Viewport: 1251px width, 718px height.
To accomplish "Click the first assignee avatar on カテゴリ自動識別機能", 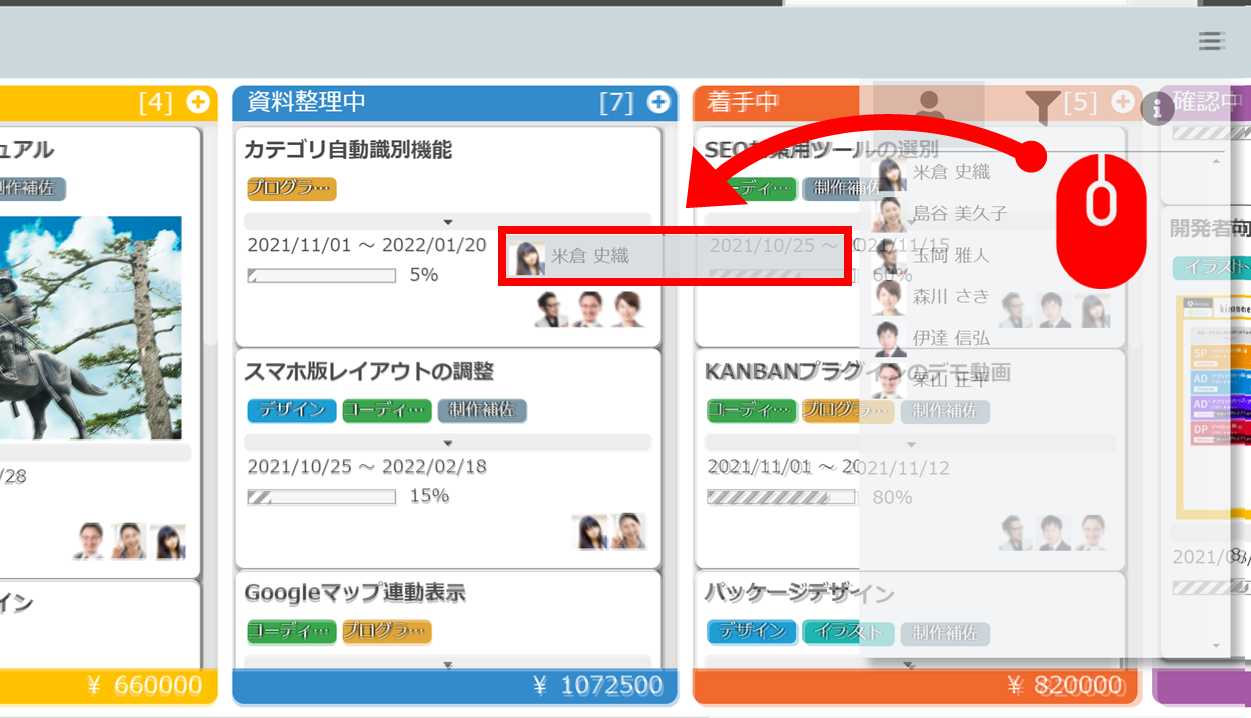I will click(x=551, y=309).
